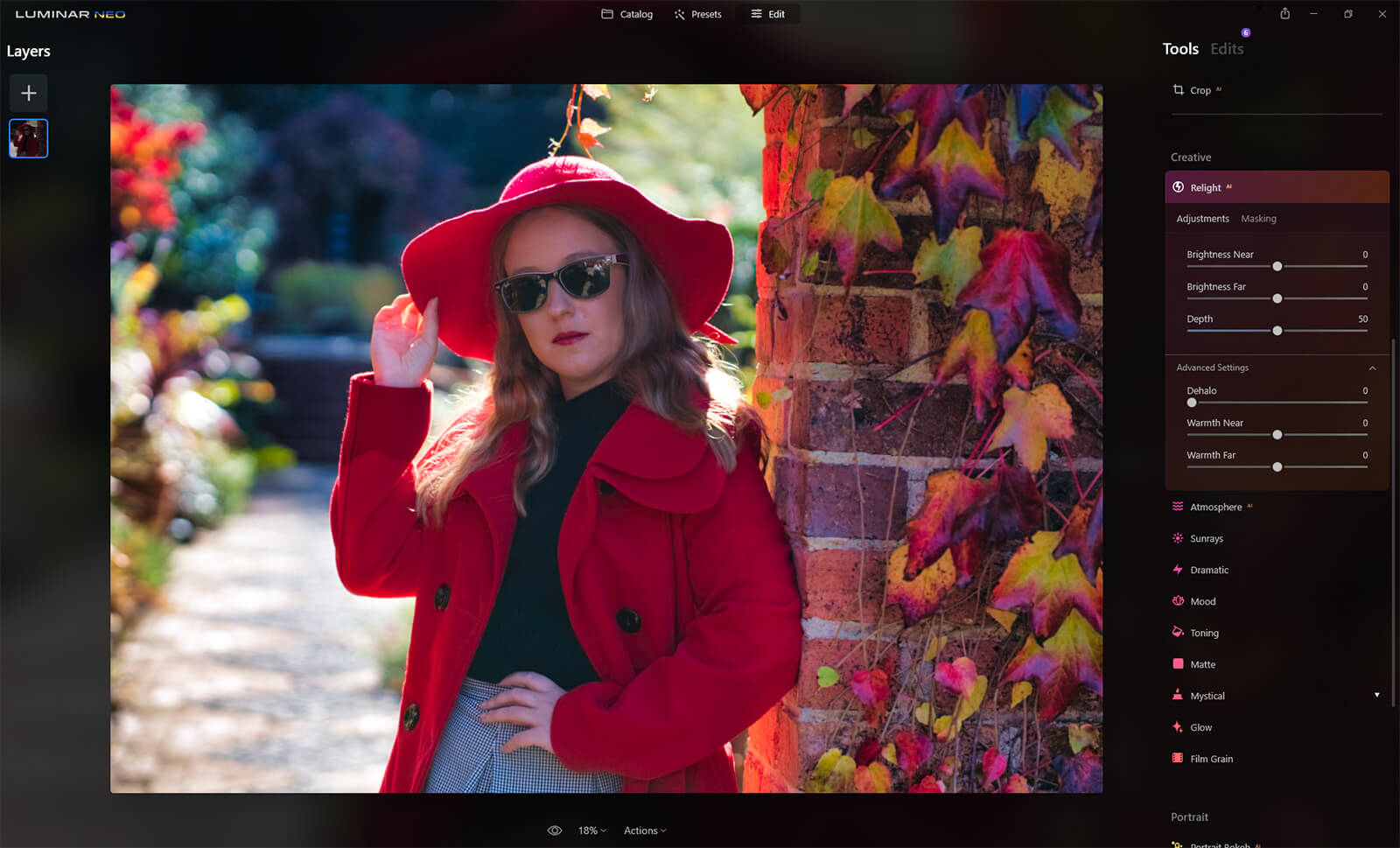Viewport: 1400px width, 848px height.
Task: Open the Dramatic tool
Action: click(1208, 570)
